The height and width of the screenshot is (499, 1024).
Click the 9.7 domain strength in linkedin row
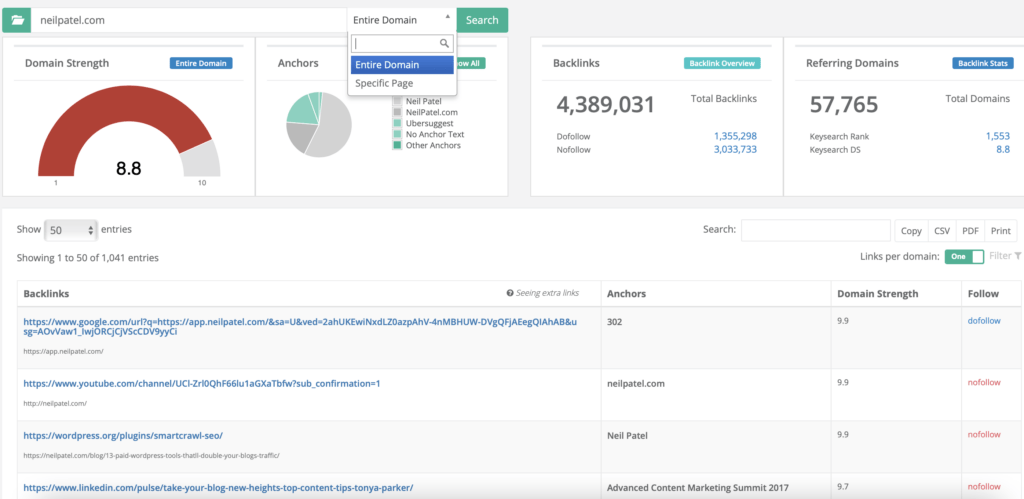(843, 487)
